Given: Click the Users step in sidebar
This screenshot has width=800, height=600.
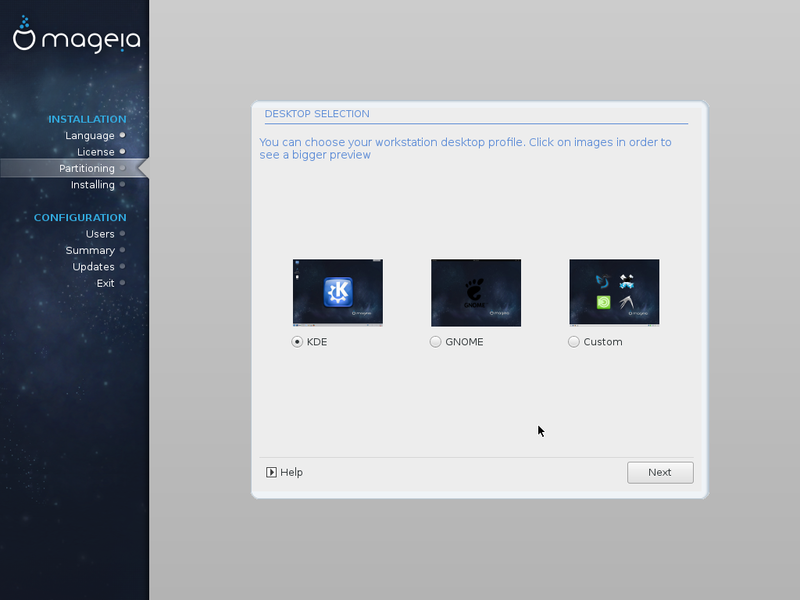Looking at the screenshot, I should pyautogui.click(x=100, y=234).
